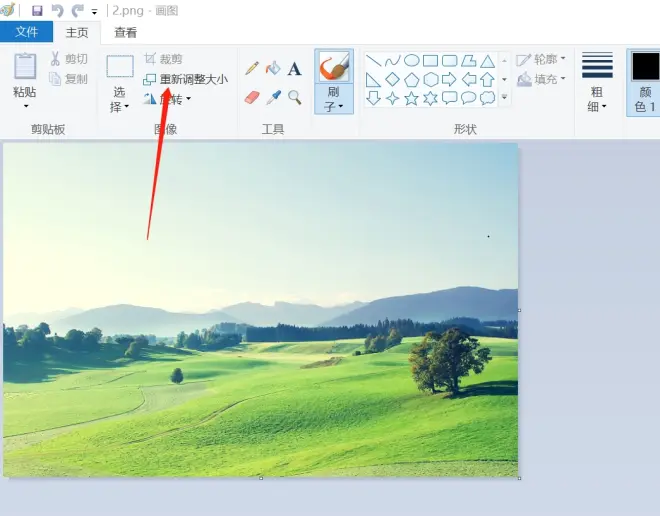This screenshot has height=516, width=660.
Task: Select the Magnifier tool
Action: pos(295,97)
